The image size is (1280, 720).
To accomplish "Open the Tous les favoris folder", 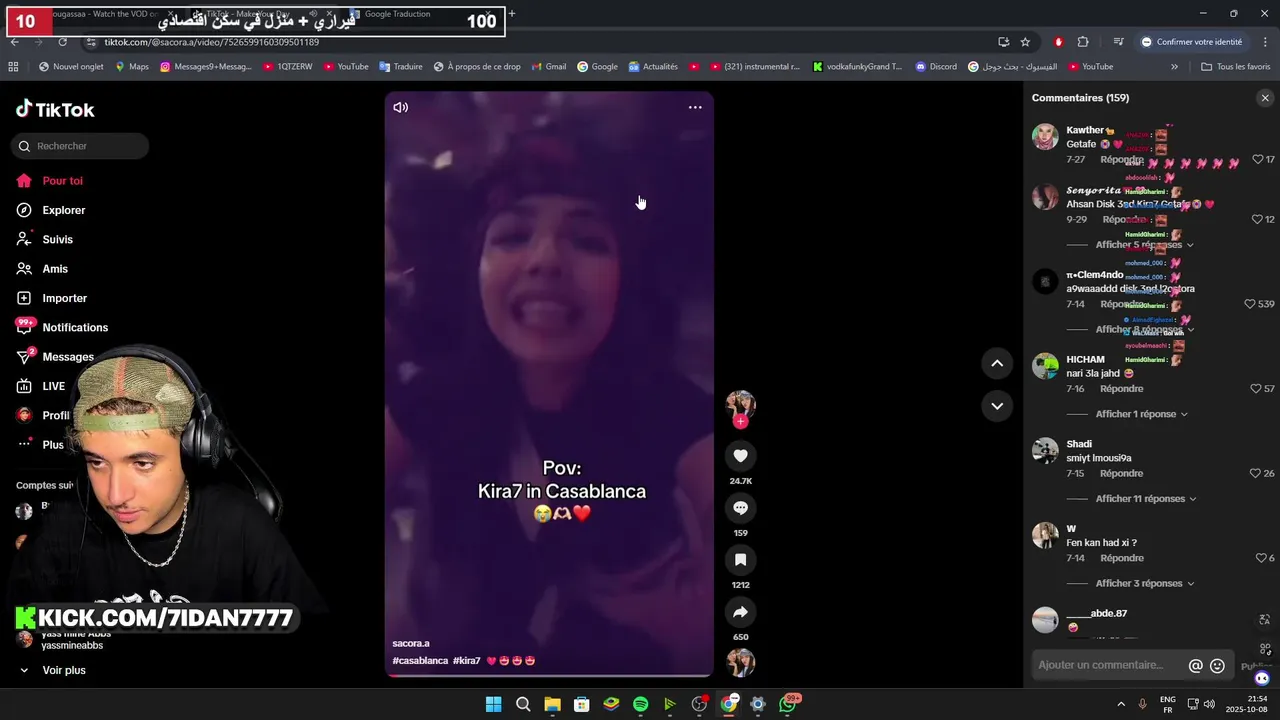I will [1235, 67].
